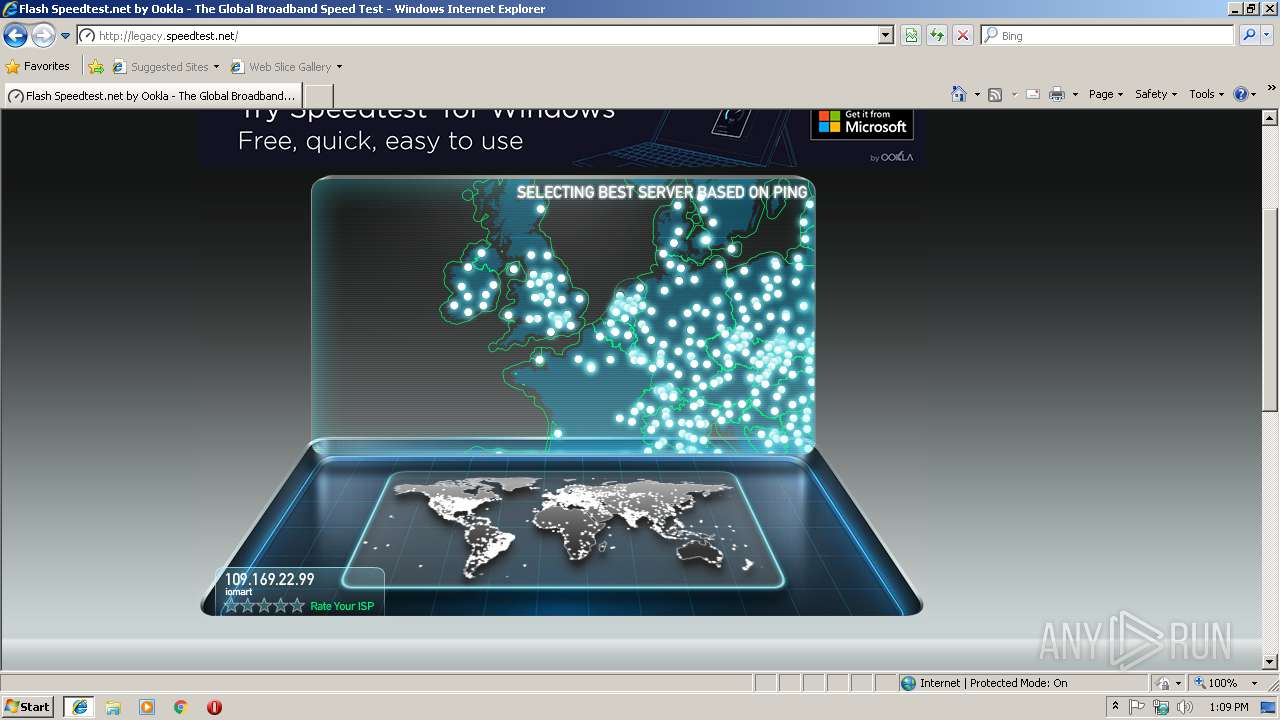
Task: Click the address bar URL field
Action: click(477, 35)
